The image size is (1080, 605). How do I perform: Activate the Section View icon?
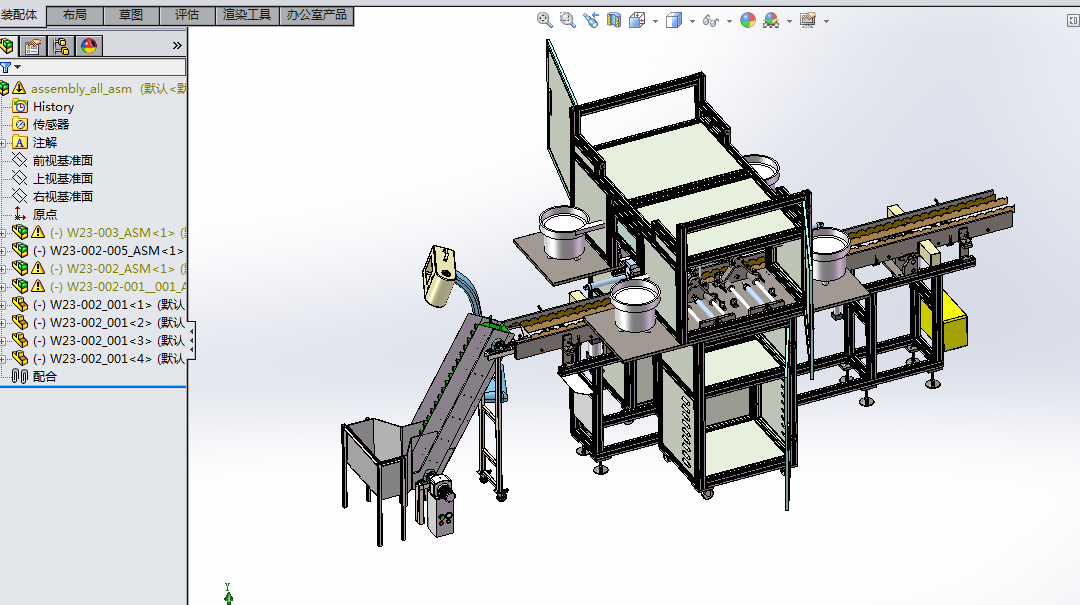click(614, 20)
